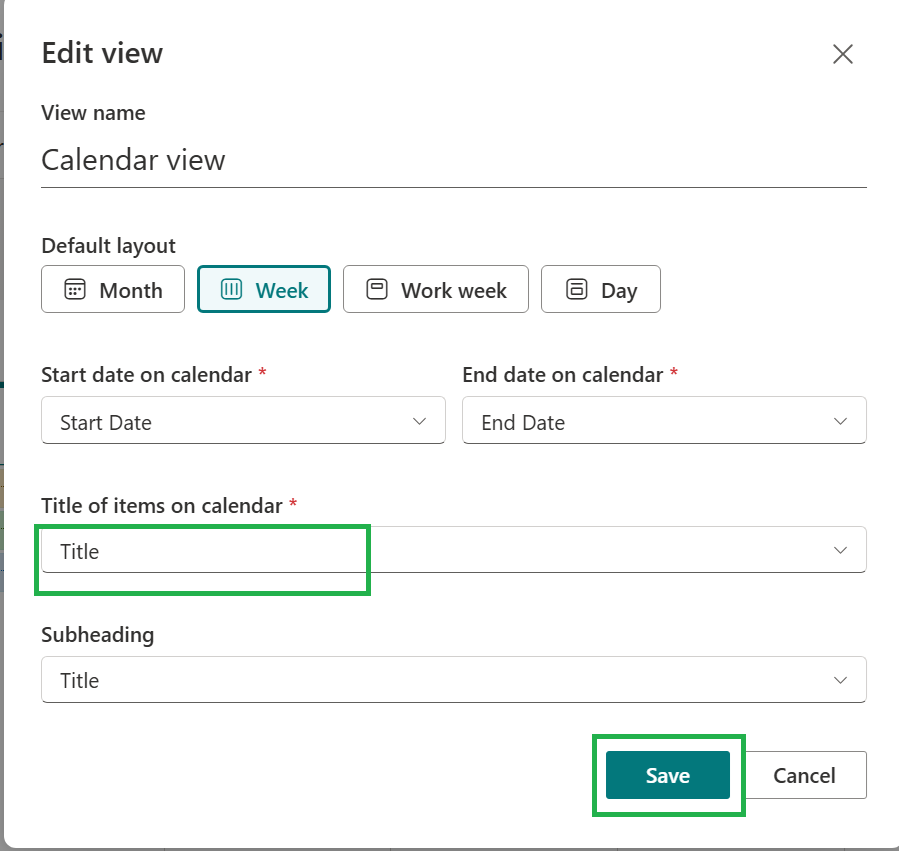Select the Month default layout
Screen dimensions: 899x851
click(x=113, y=289)
